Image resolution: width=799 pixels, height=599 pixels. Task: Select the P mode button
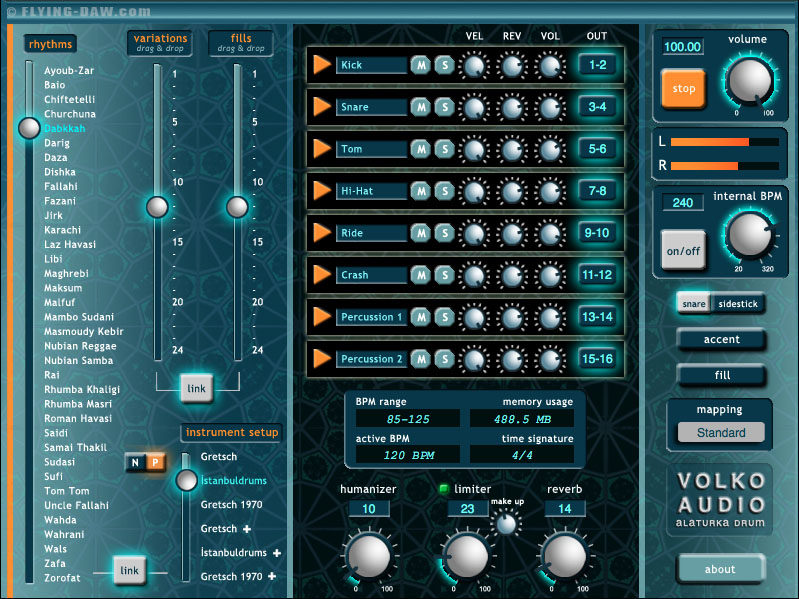point(155,462)
